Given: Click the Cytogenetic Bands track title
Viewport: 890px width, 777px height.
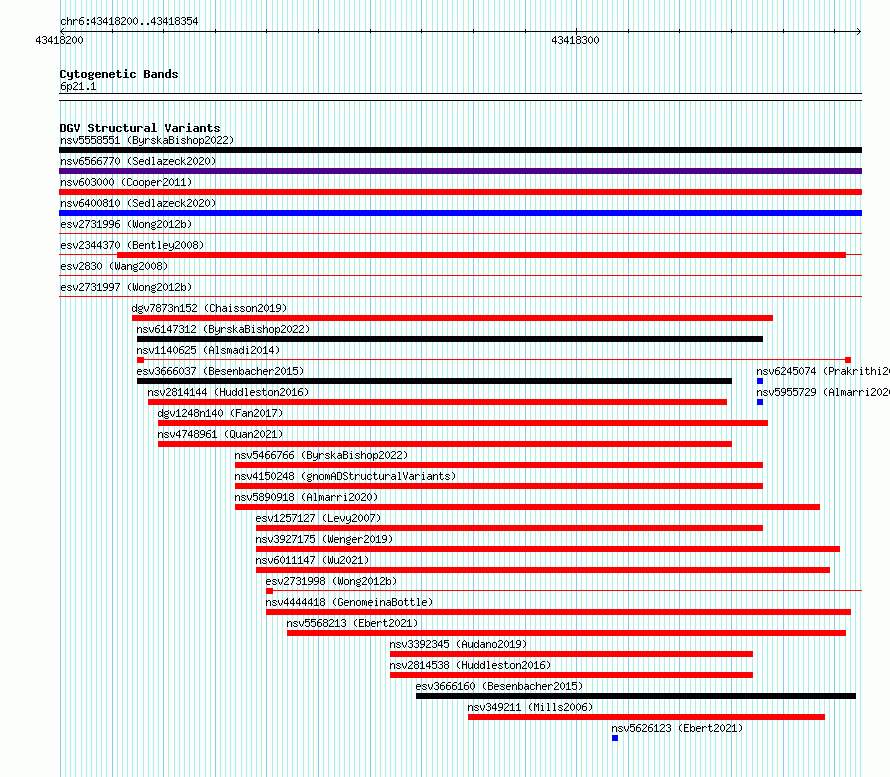Looking at the screenshot, I should click(119, 74).
